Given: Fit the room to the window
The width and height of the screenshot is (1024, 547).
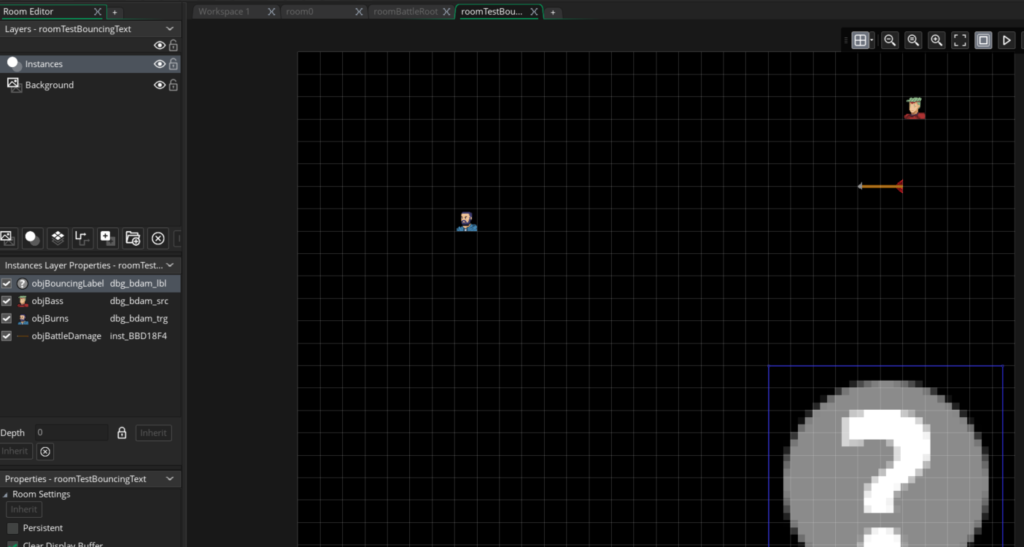Looking at the screenshot, I should pyautogui.click(x=960, y=40).
